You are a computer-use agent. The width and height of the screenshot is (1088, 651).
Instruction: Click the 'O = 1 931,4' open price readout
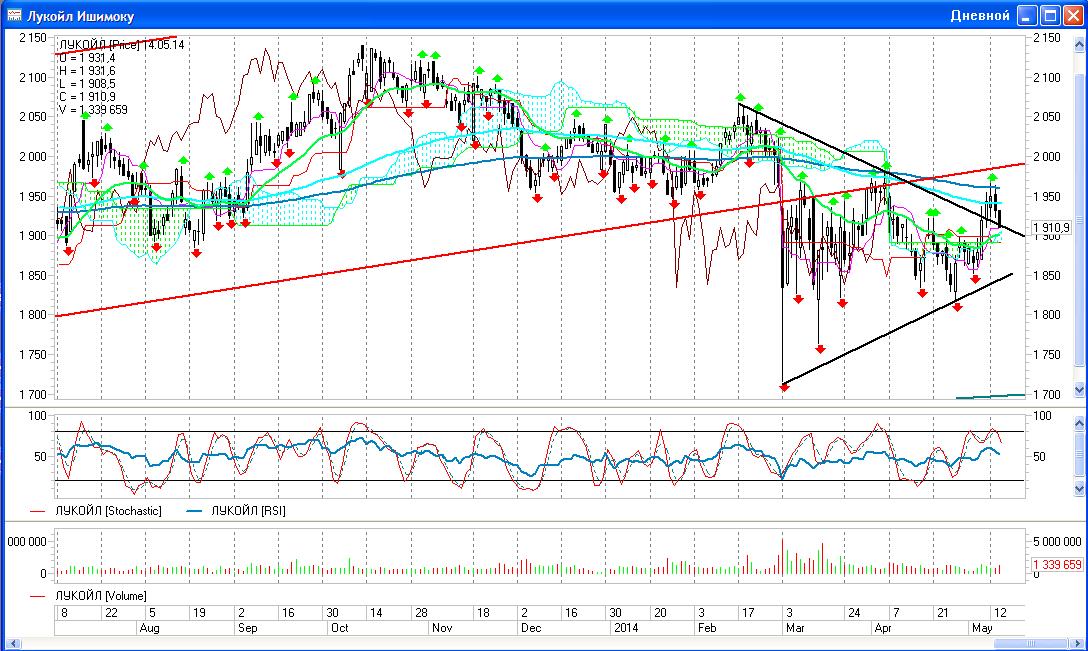click(87, 58)
